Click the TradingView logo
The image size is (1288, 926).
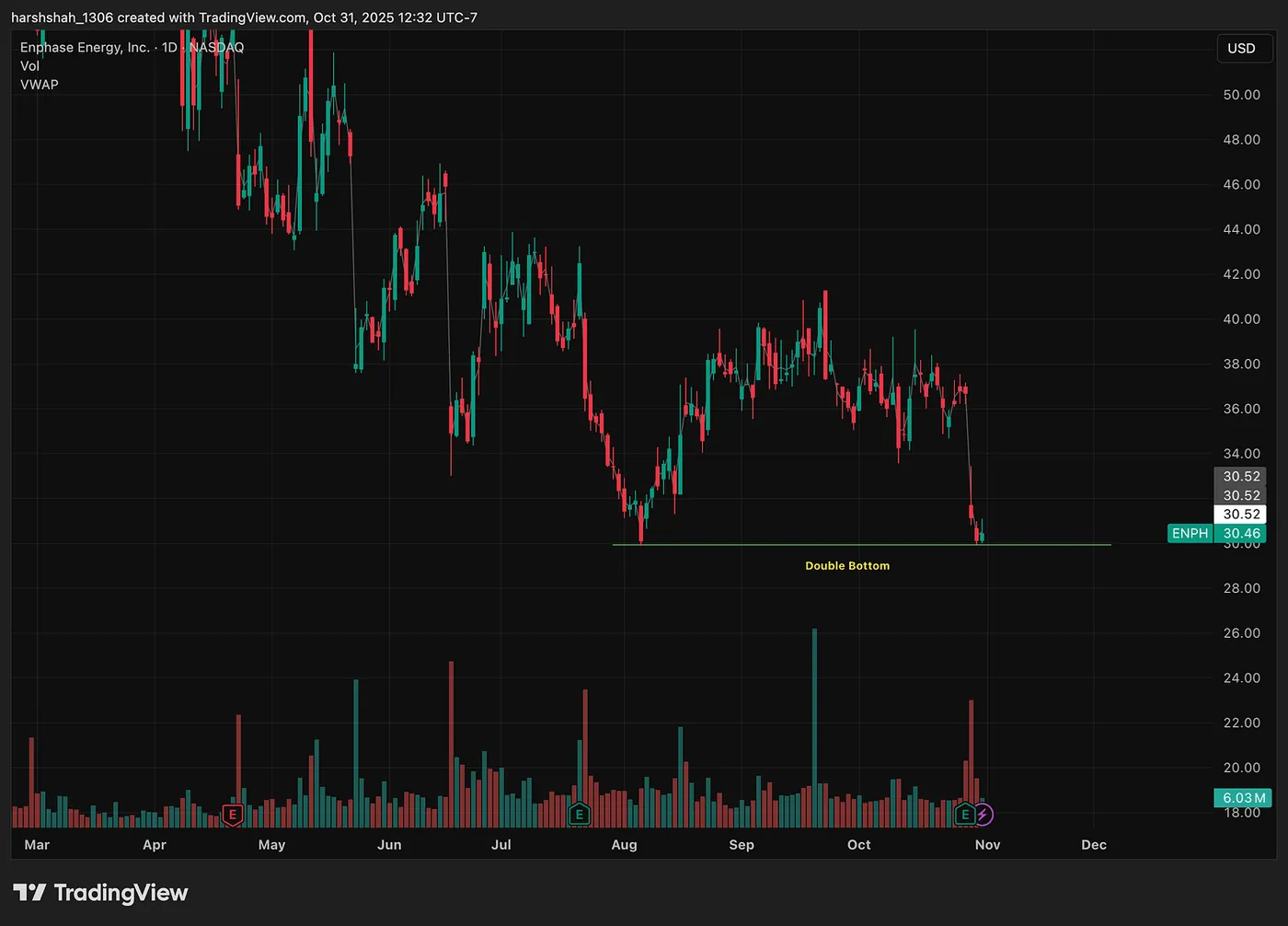[x=100, y=892]
